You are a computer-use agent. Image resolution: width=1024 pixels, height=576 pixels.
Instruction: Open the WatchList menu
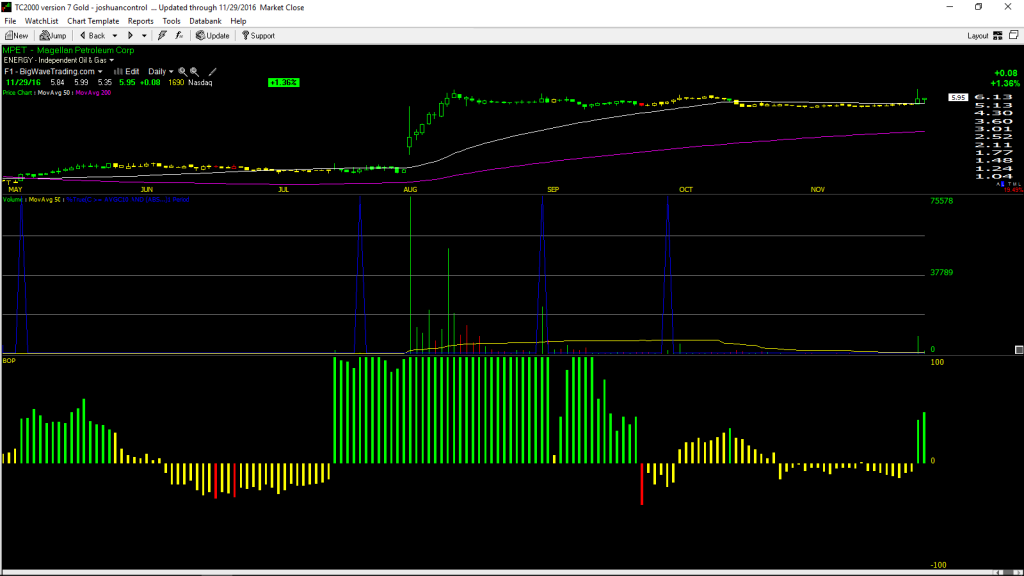41,22
